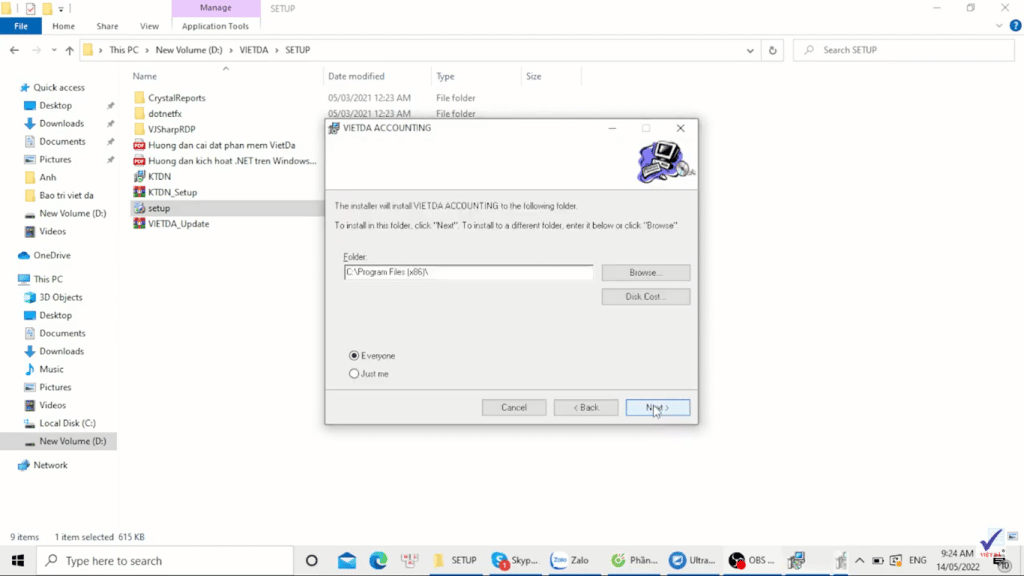Click the Search SETUP box
The image size is (1024, 576).
click(x=904, y=50)
